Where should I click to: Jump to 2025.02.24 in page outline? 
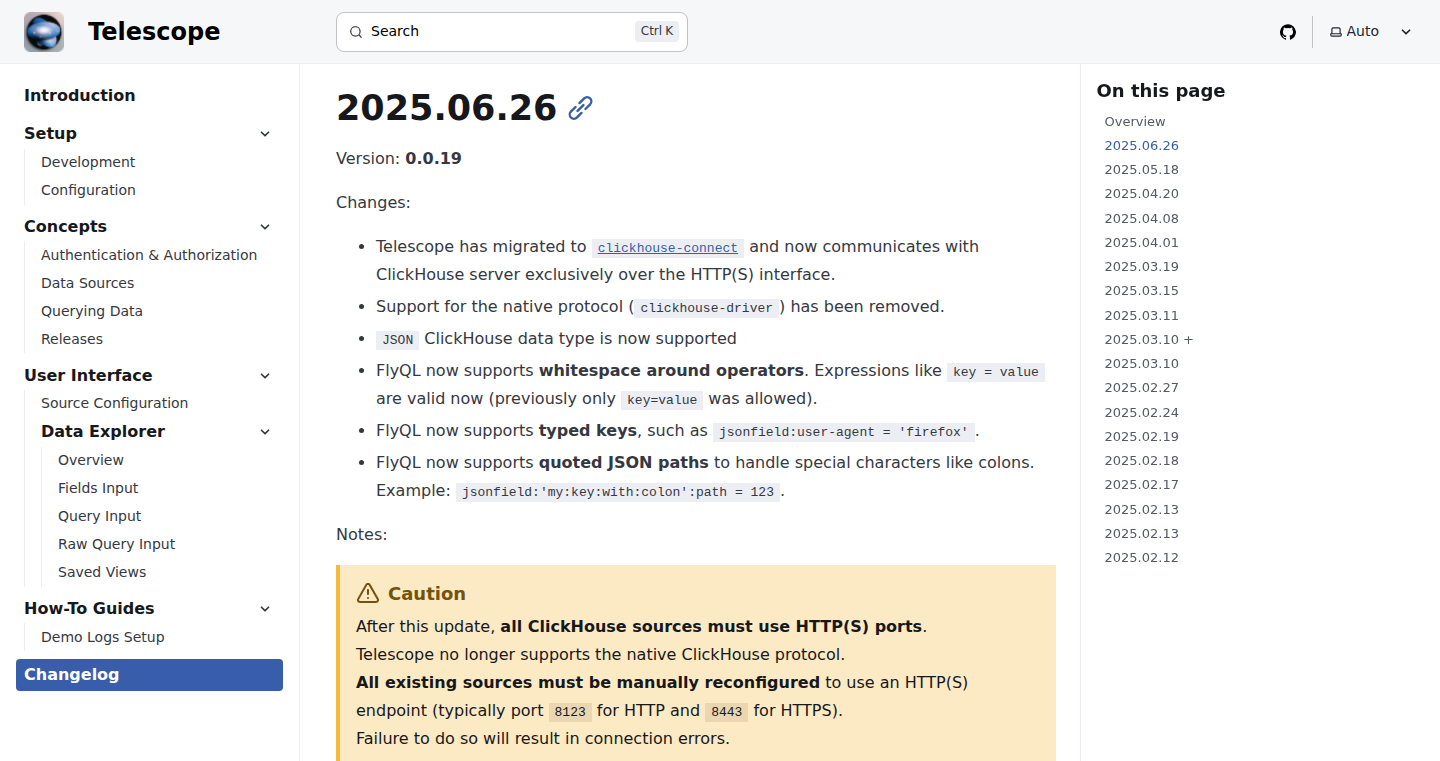1141,413
